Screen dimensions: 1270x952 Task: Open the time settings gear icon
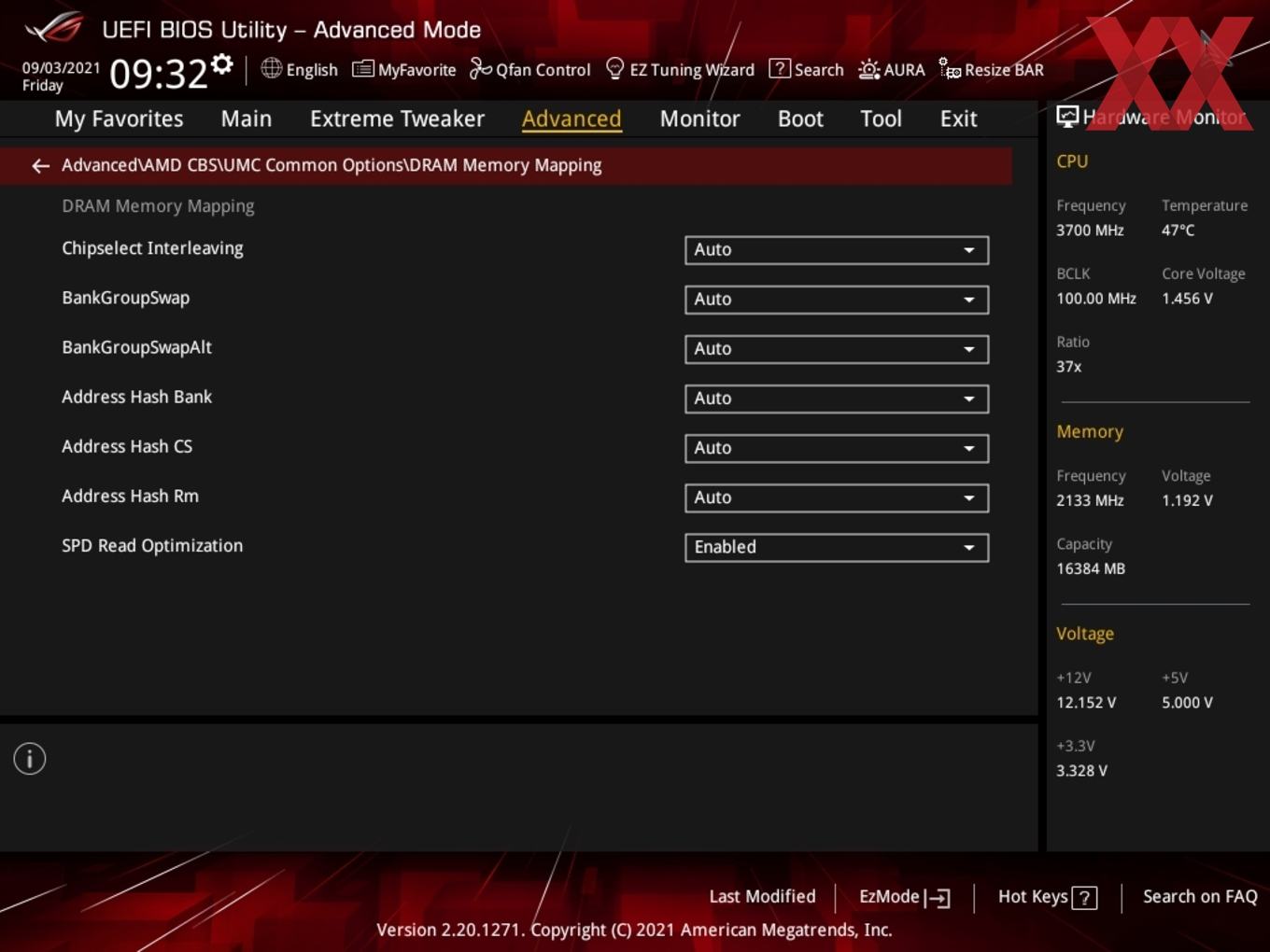click(x=222, y=63)
